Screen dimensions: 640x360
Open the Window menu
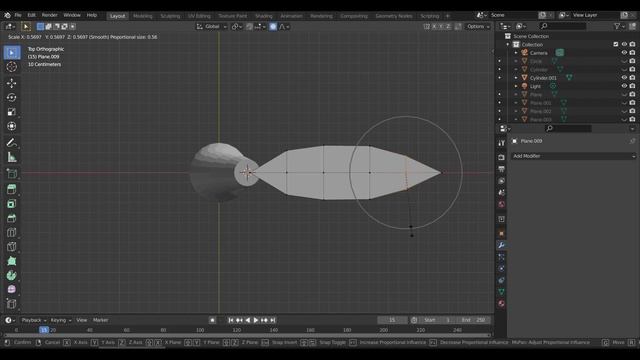pyautogui.click(x=72, y=15)
